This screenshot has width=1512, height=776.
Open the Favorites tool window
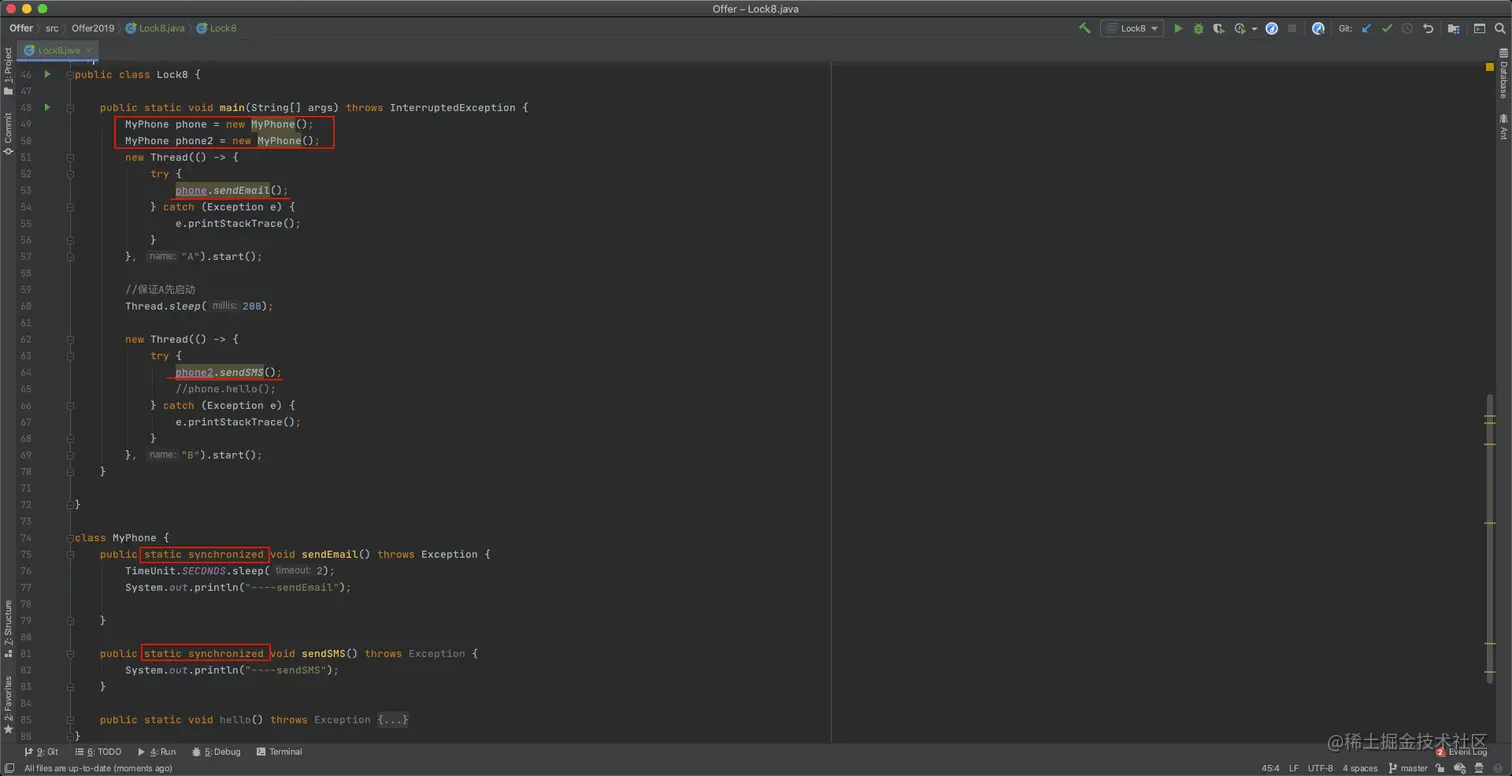[8, 705]
